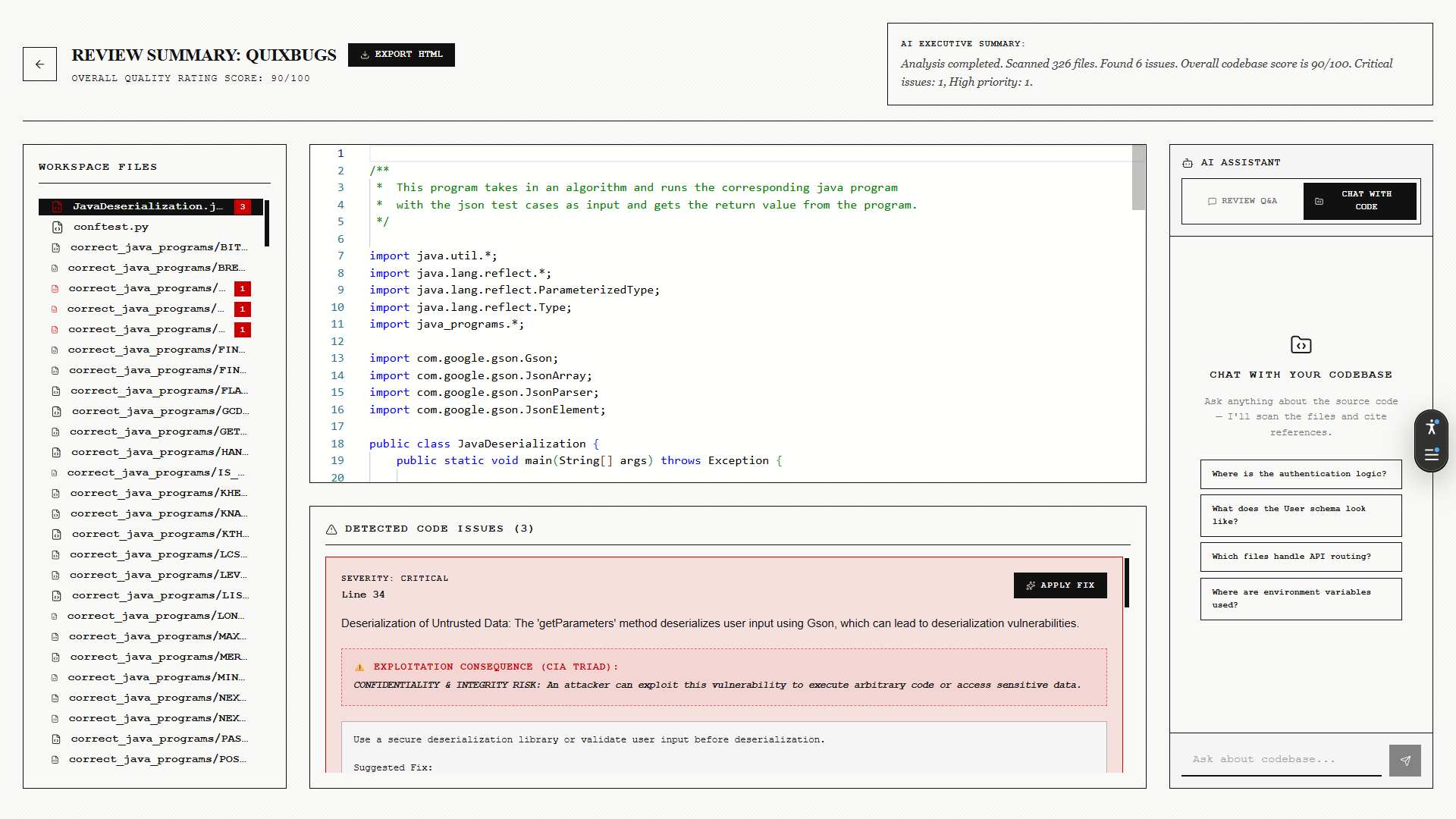Click the AI Assistant robot icon
The image size is (1456, 819).
pyautogui.click(x=1188, y=163)
